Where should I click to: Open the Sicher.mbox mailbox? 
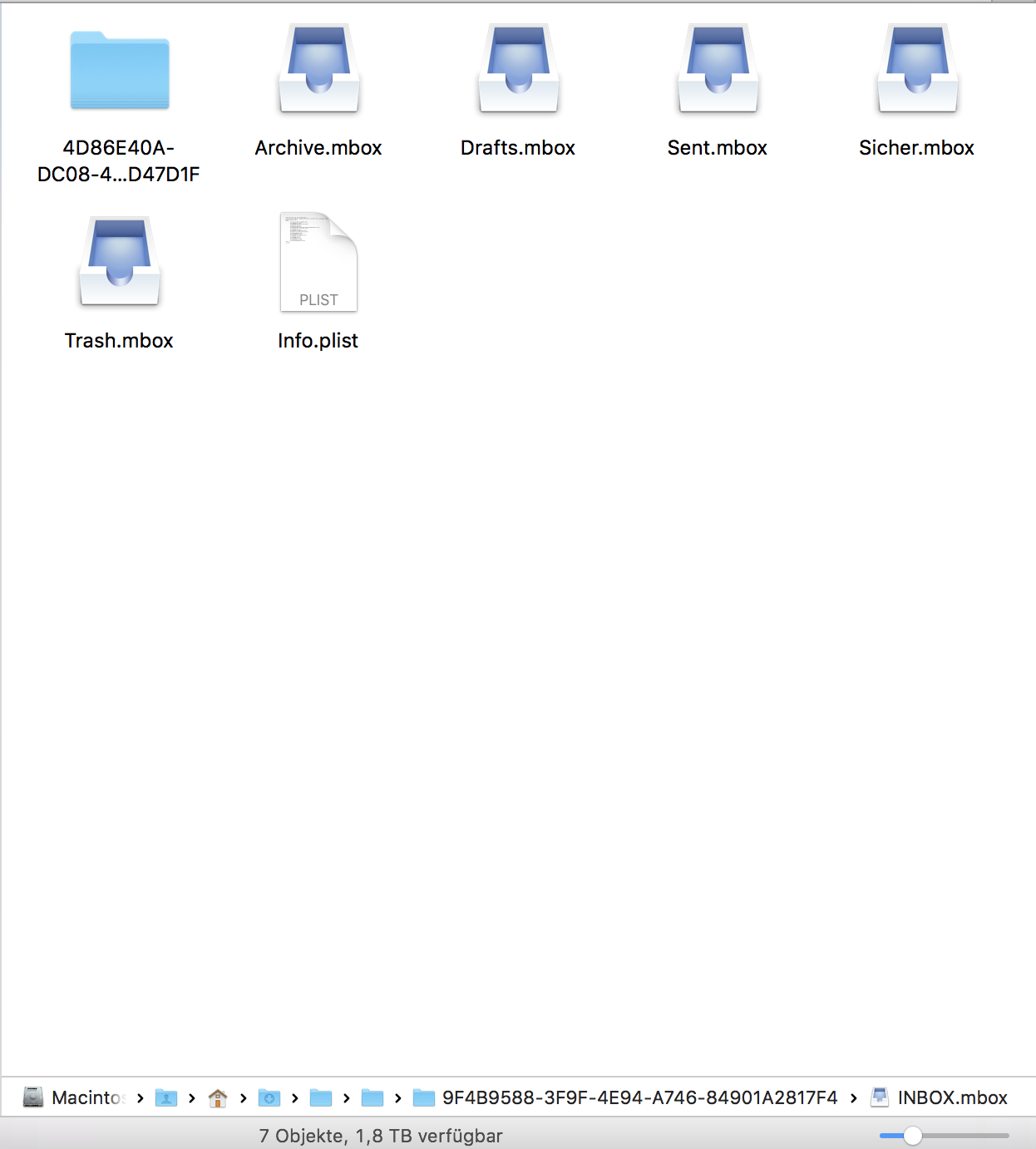click(916, 69)
